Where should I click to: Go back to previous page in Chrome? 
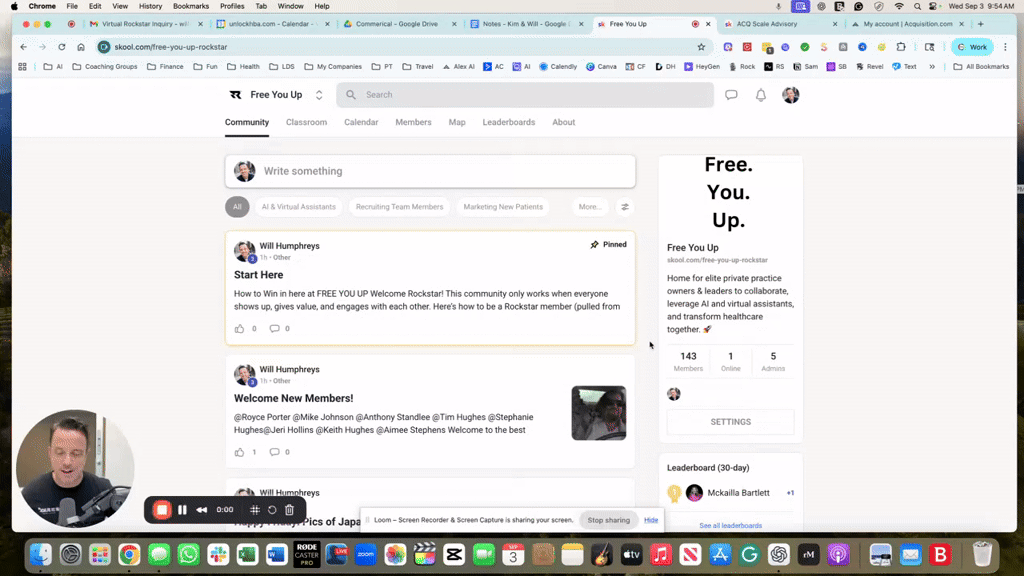tap(24, 47)
